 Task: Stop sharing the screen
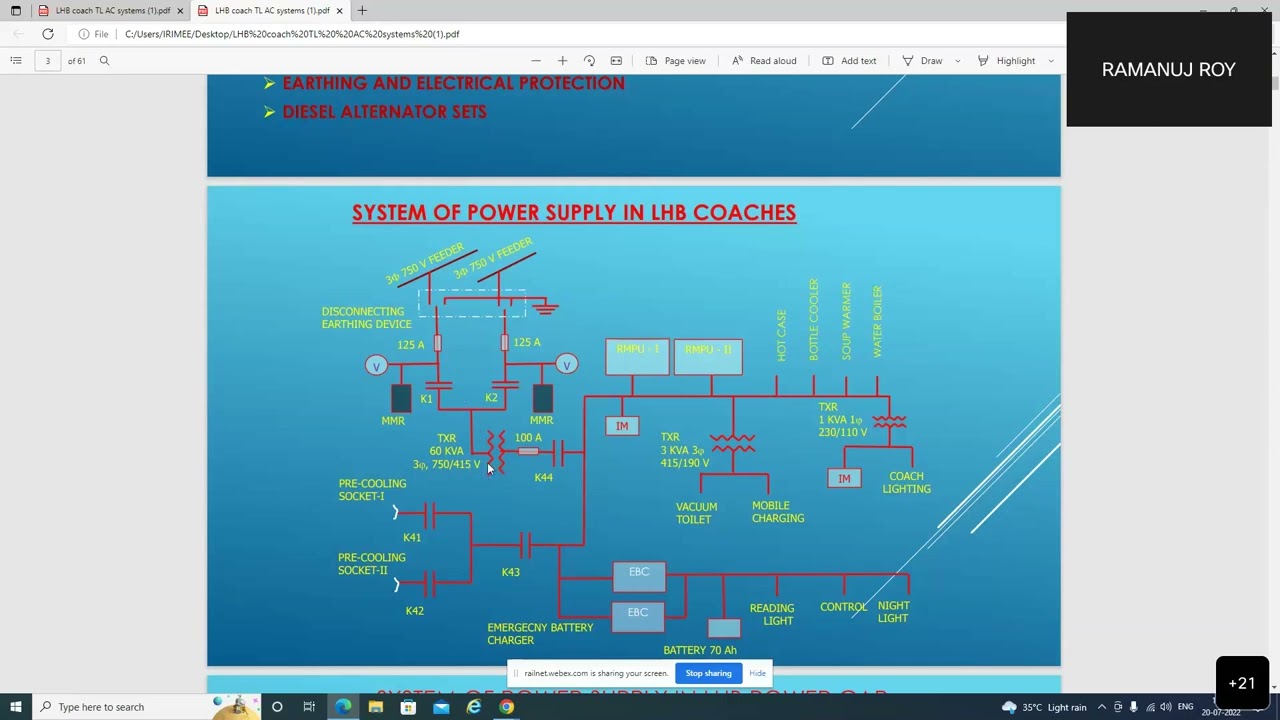click(708, 673)
